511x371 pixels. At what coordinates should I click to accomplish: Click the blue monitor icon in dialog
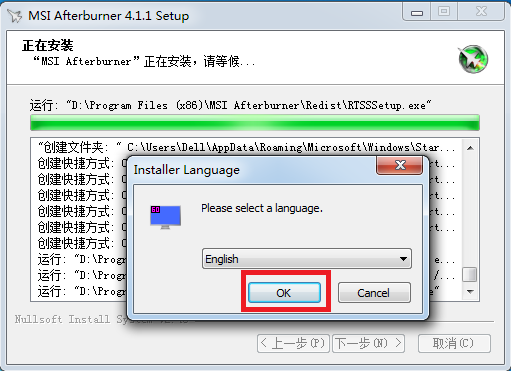coord(165,217)
